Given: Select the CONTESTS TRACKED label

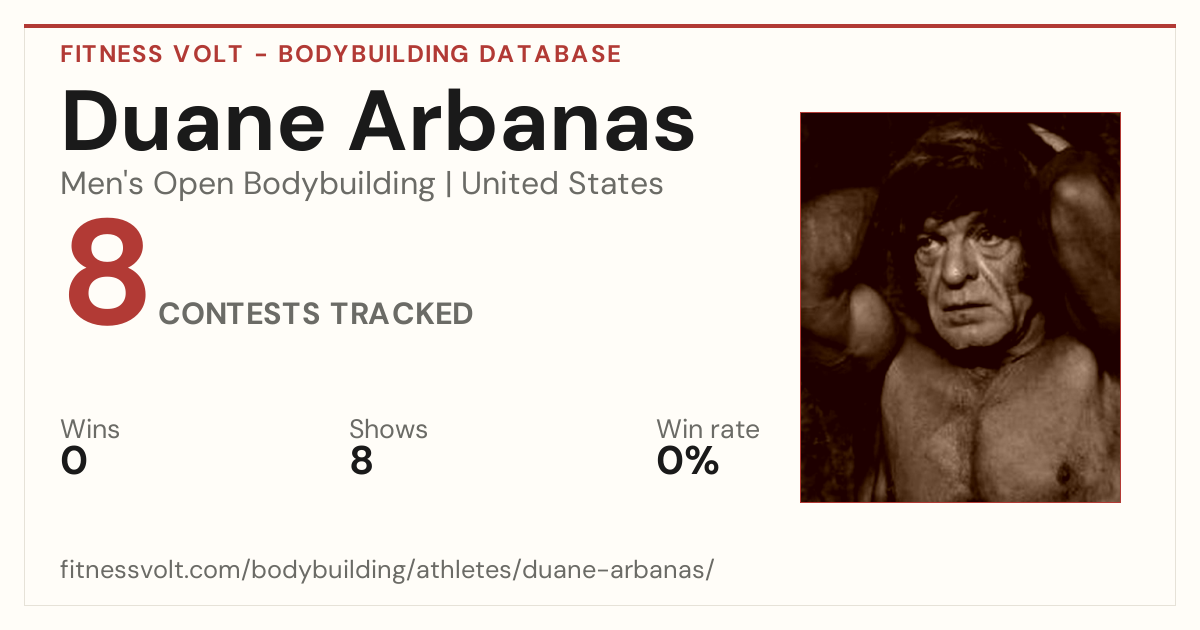Looking at the screenshot, I should (x=316, y=314).
